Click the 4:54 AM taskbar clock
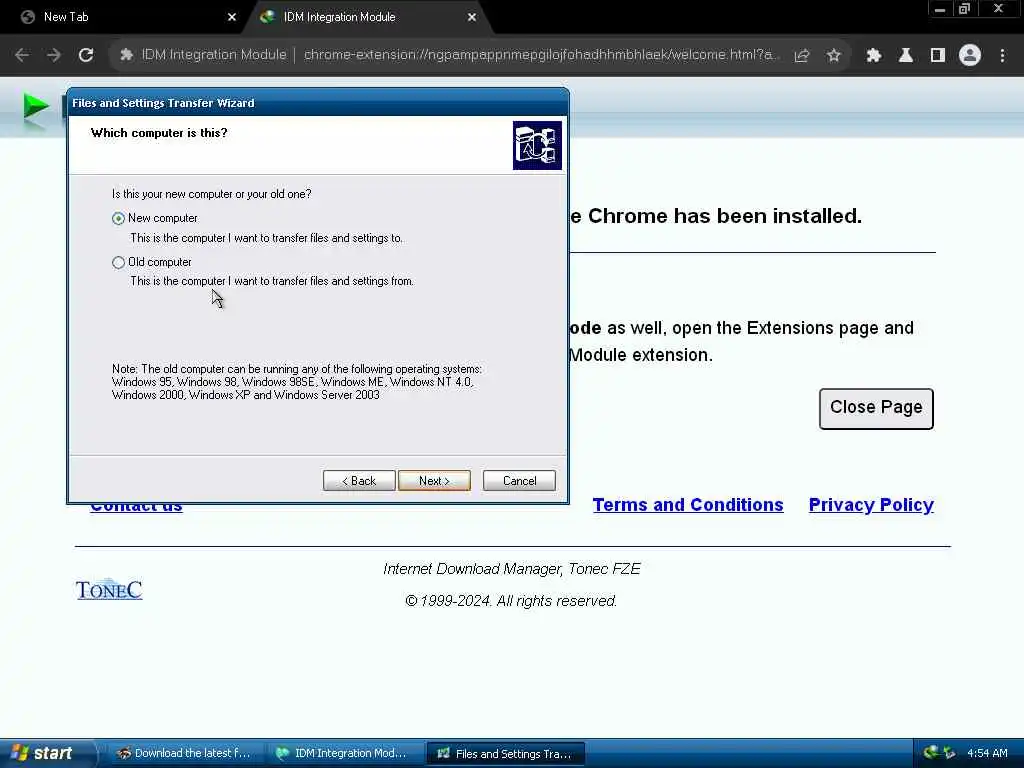Screen dimensions: 1024x768 click(987, 753)
